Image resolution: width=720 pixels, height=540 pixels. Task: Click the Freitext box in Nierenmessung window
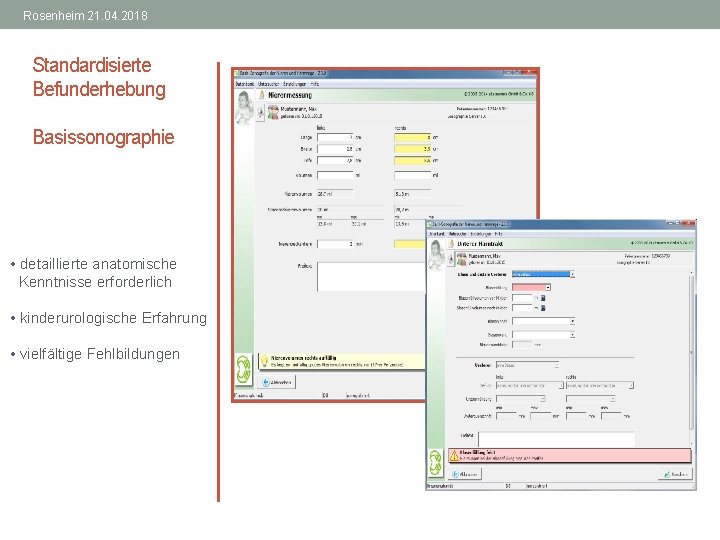click(371, 277)
